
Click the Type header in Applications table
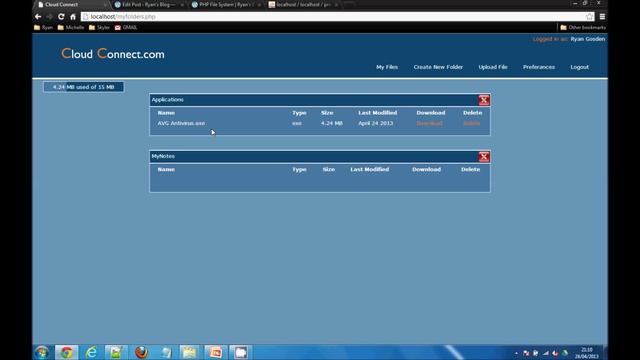[x=299, y=113]
